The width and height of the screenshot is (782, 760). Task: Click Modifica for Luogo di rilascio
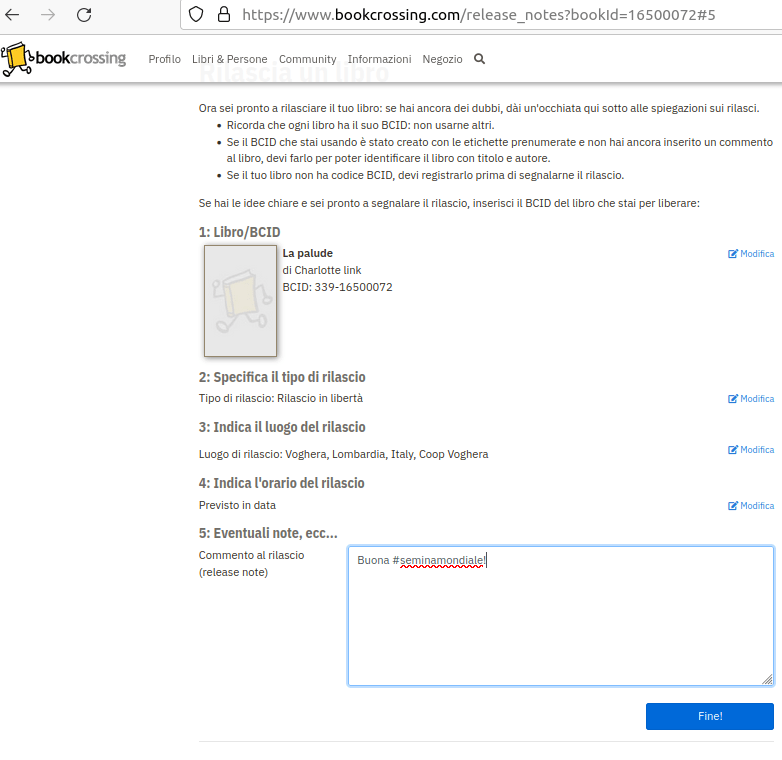[x=751, y=450]
